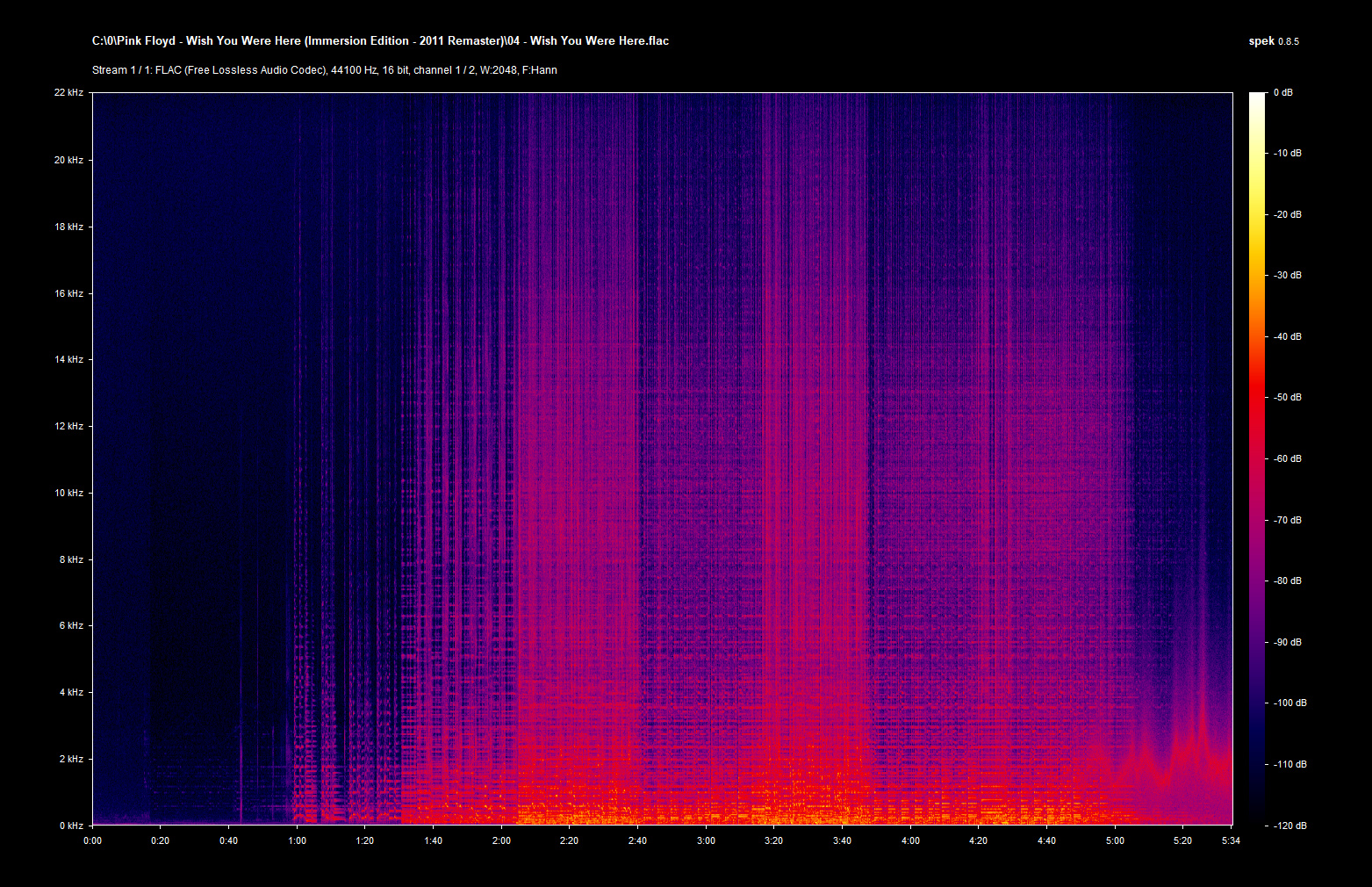The image size is (1372, 887).
Task: Click the 5:34 end time marker
Action: 1230,840
